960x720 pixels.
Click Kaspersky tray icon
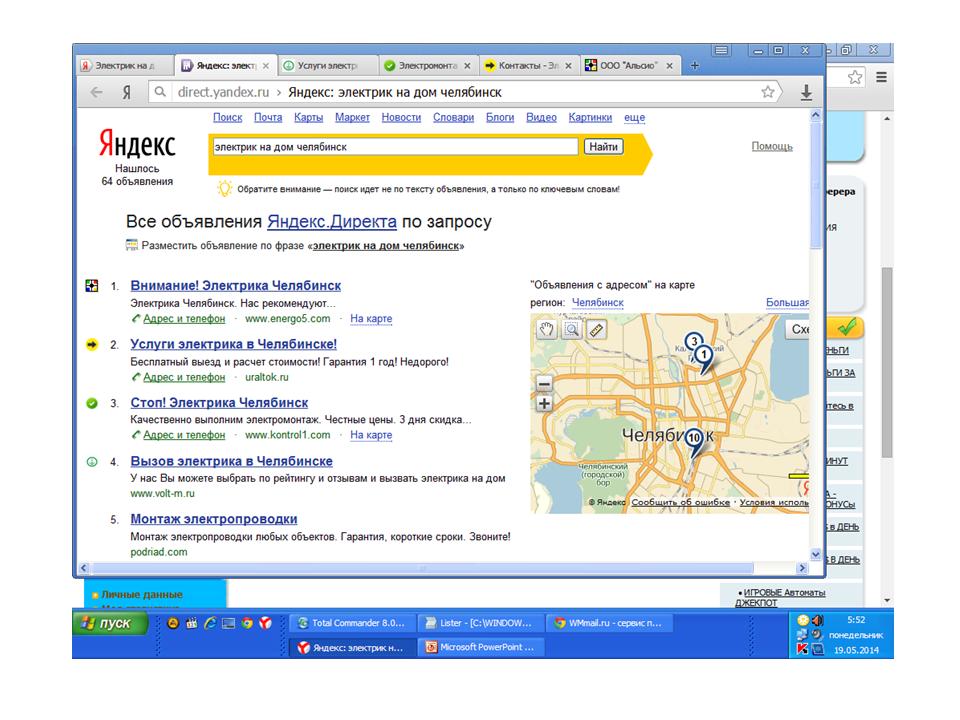(x=802, y=649)
